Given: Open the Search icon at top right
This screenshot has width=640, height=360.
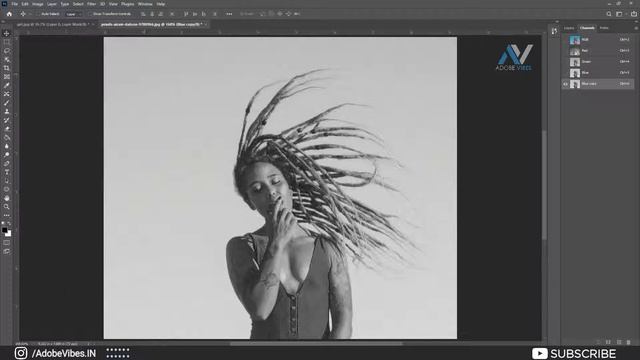Looking at the screenshot, I should point(609,14).
